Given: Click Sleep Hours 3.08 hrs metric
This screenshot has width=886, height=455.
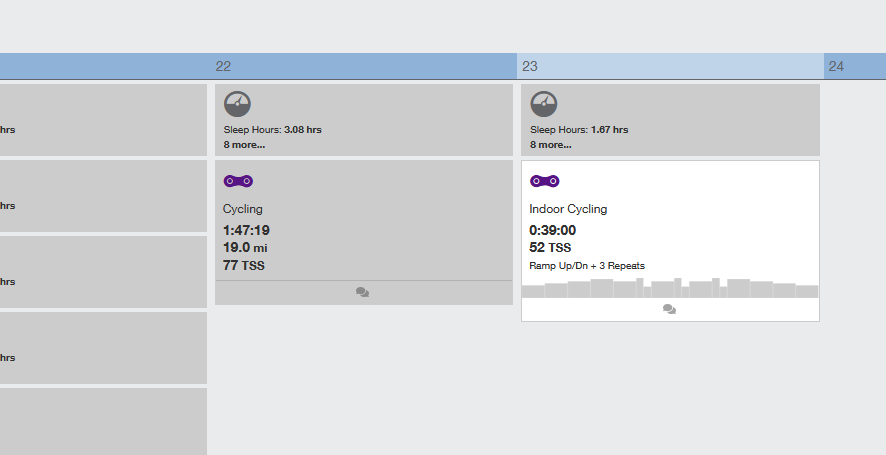Looking at the screenshot, I should 272,129.
